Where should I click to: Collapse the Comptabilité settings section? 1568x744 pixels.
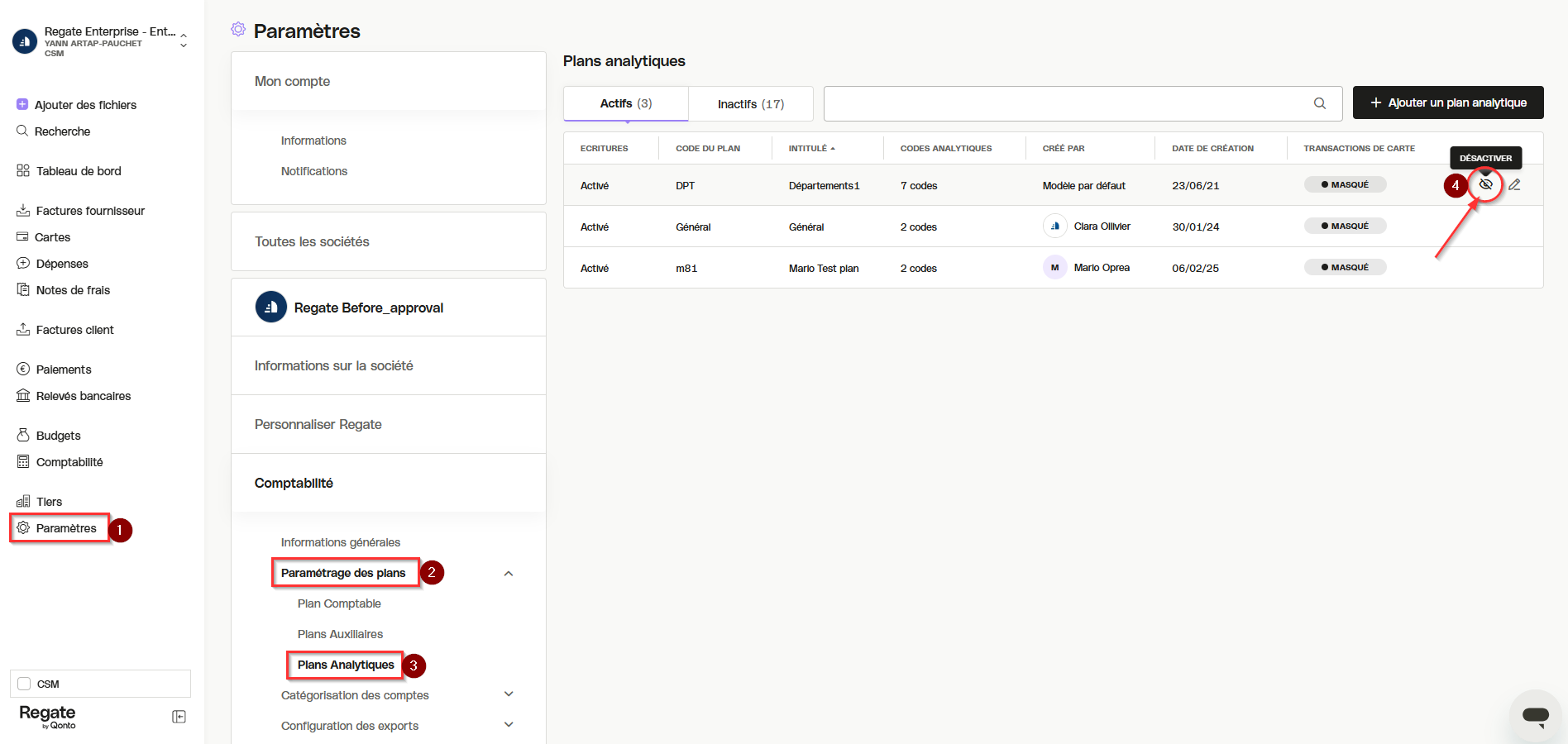coord(389,483)
